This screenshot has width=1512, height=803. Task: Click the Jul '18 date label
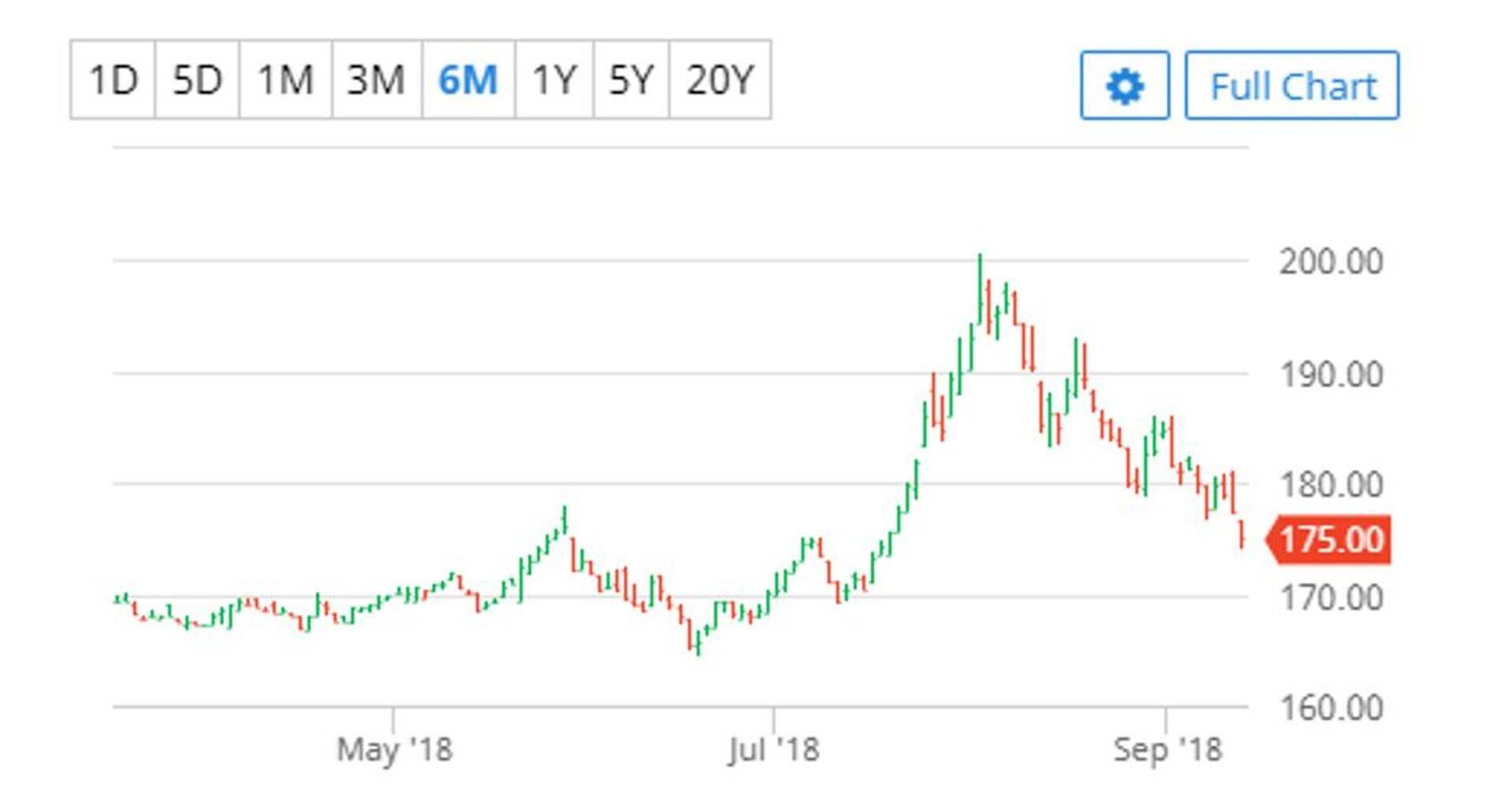pos(773,749)
